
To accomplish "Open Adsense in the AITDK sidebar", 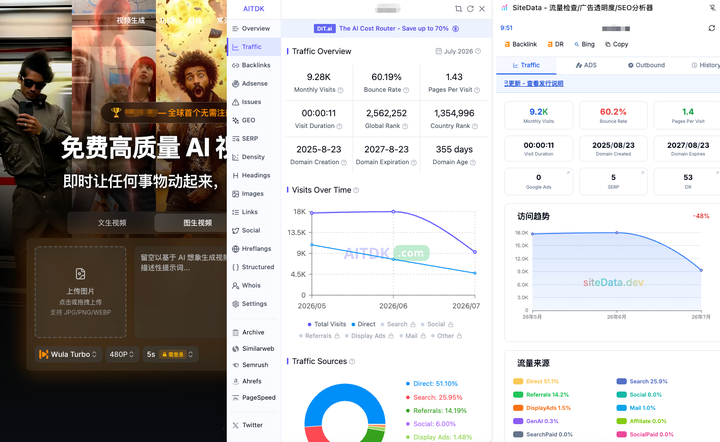I will click(251, 84).
